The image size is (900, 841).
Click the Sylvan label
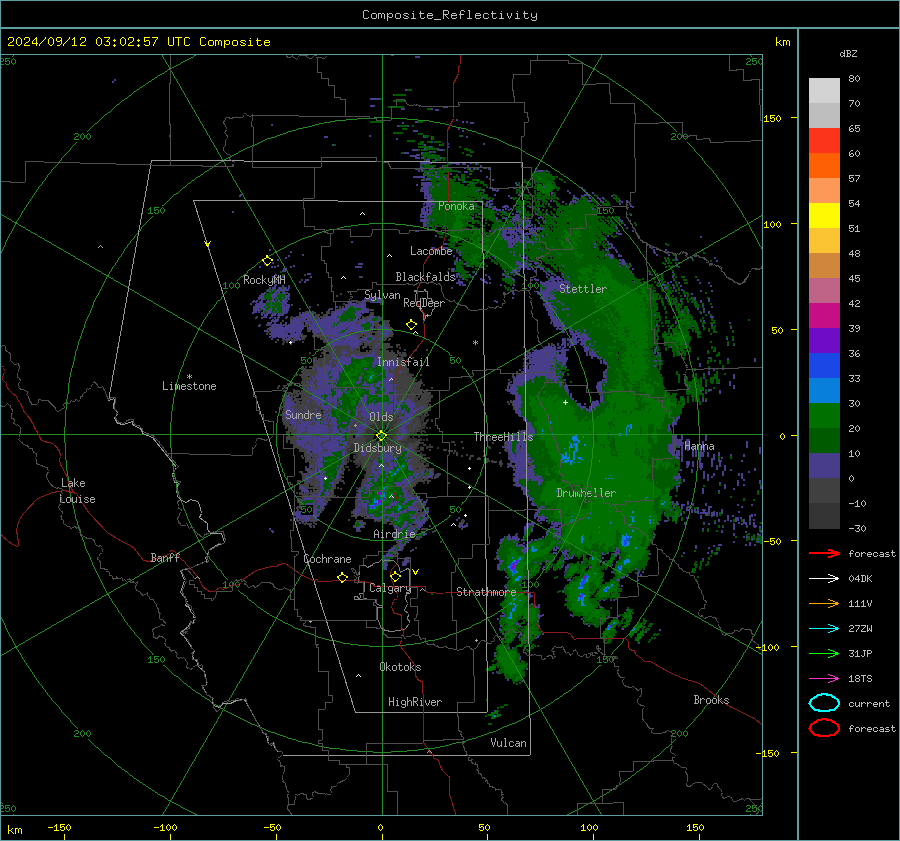[x=382, y=295]
